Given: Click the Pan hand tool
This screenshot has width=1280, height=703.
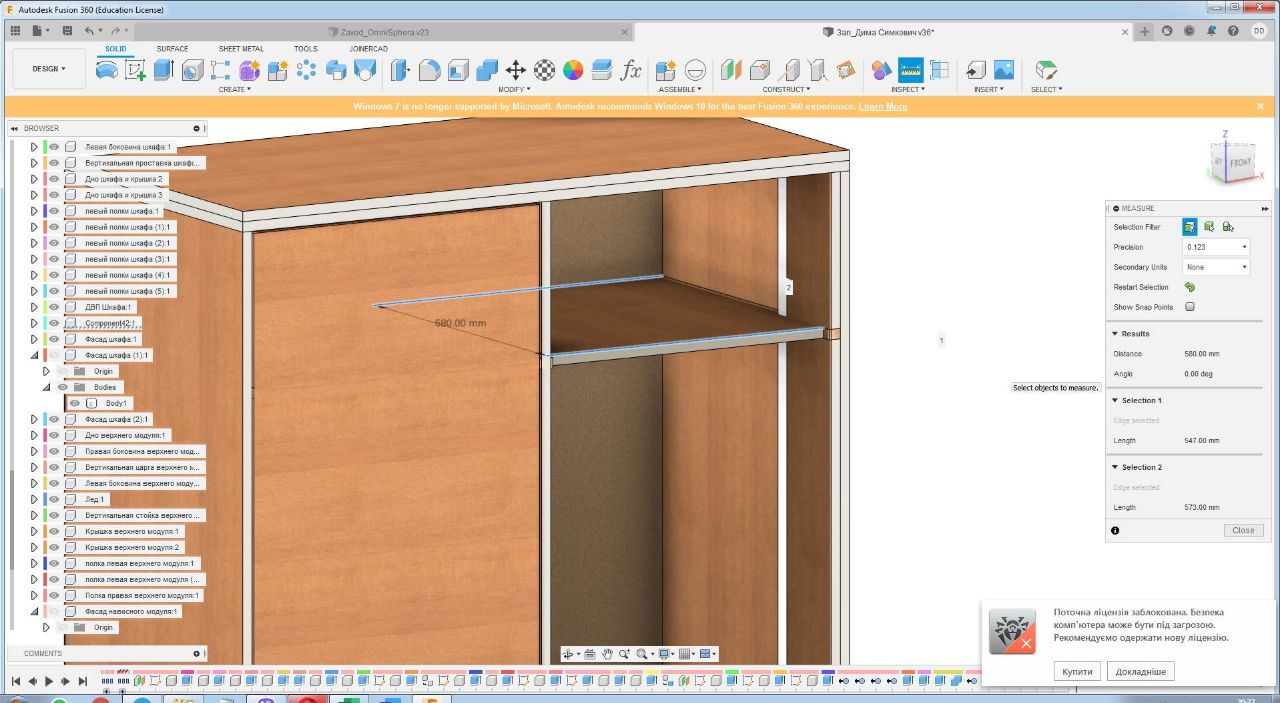Looking at the screenshot, I should click(607, 654).
